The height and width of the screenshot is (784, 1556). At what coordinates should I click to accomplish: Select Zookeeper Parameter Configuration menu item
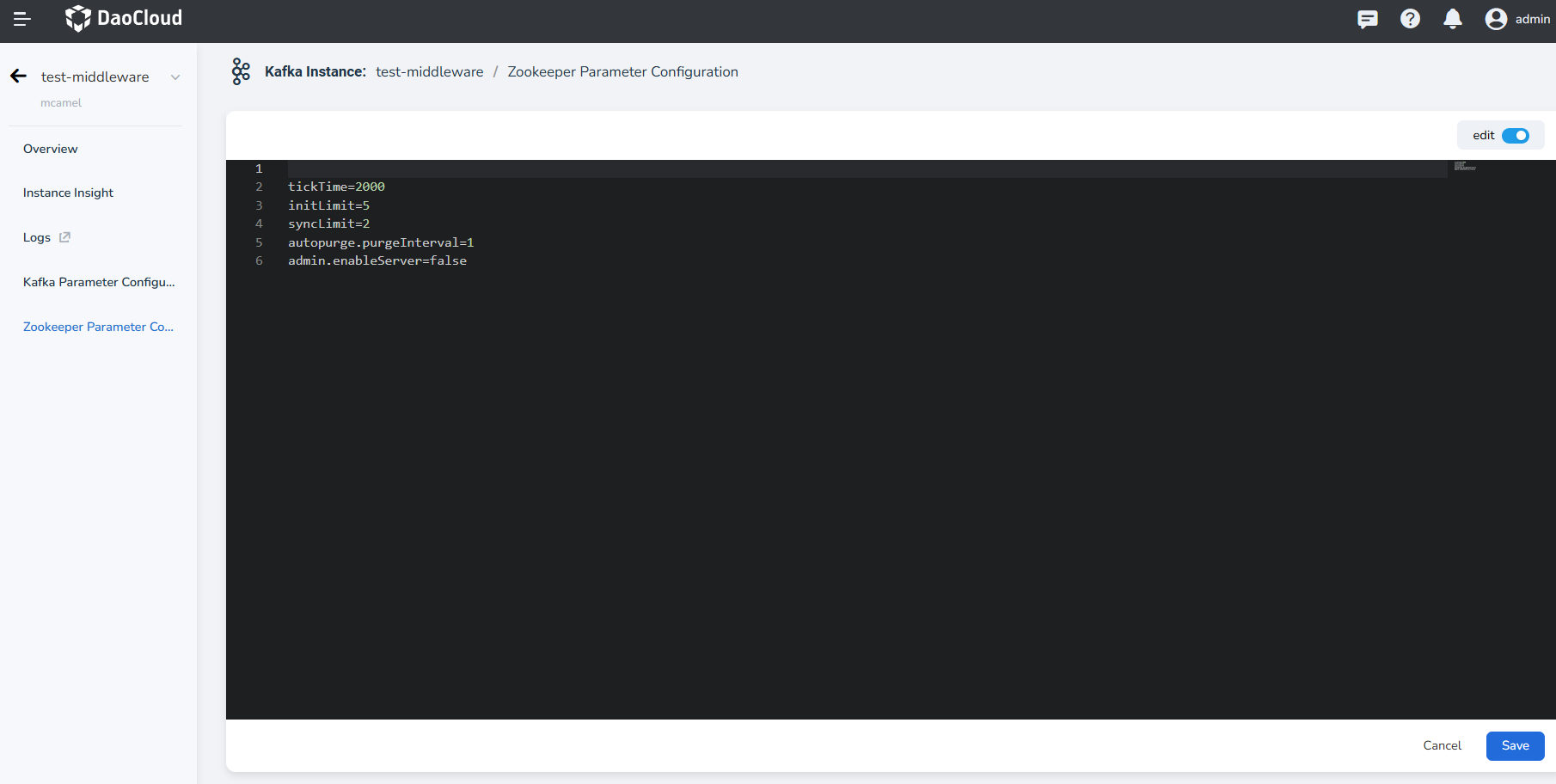[98, 327]
